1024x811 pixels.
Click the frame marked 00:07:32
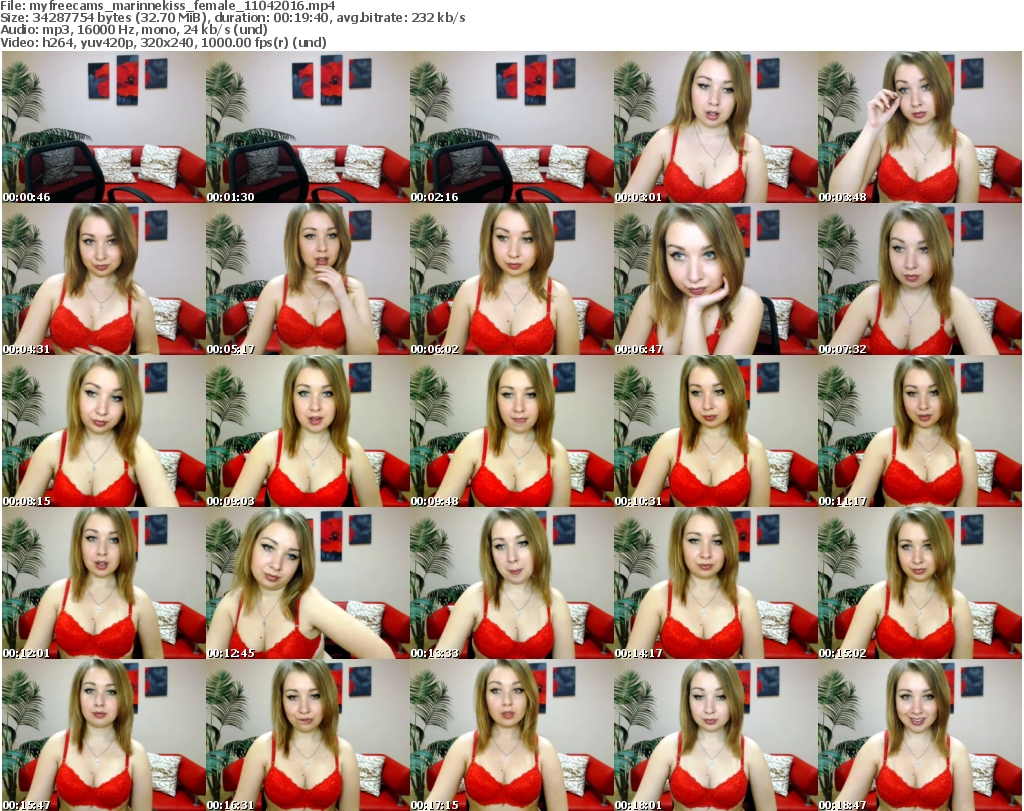(920, 280)
